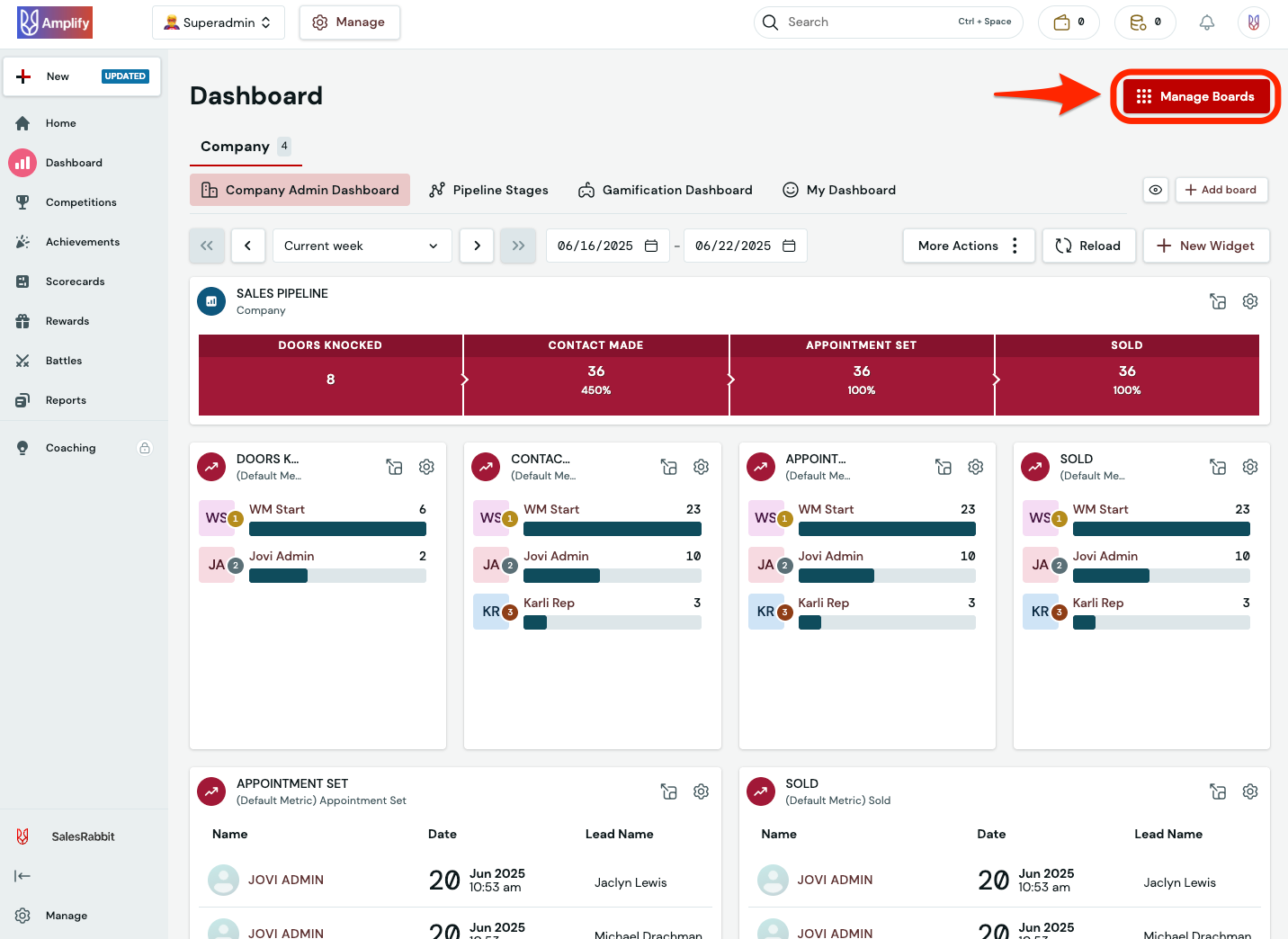Open Appointment Set table widget settings gear

[x=702, y=791]
